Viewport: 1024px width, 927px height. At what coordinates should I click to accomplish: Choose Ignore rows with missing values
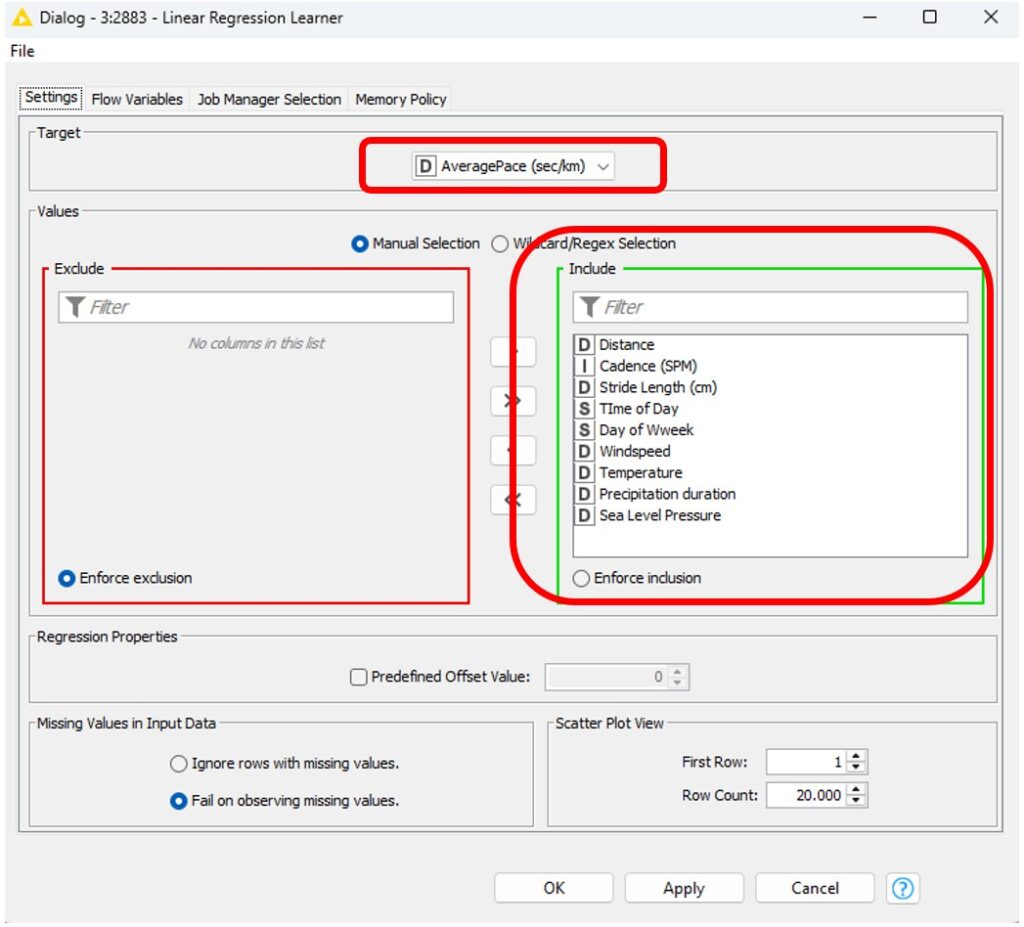coord(179,764)
